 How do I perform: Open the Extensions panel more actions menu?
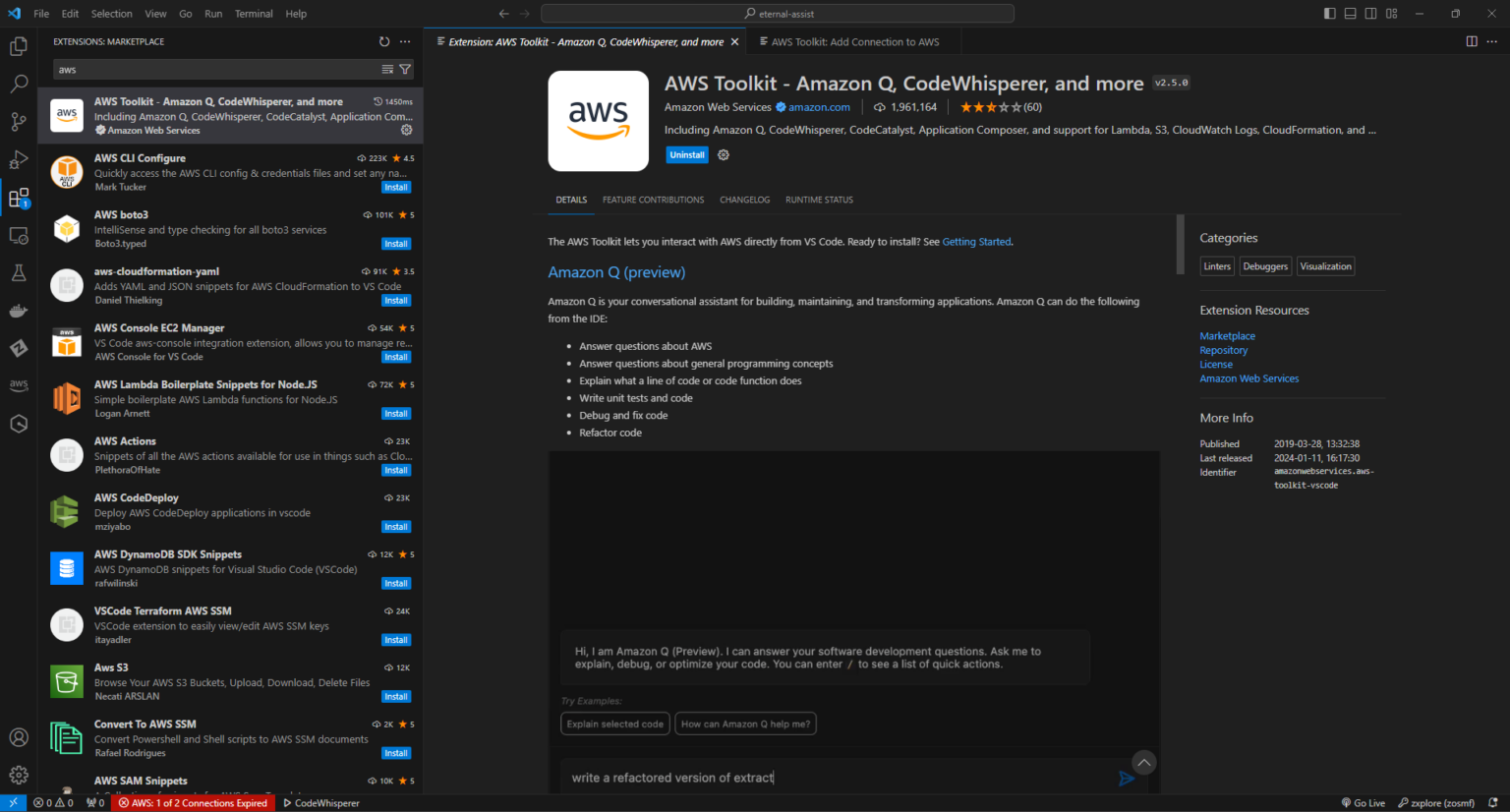pyautogui.click(x=405, y=41)
